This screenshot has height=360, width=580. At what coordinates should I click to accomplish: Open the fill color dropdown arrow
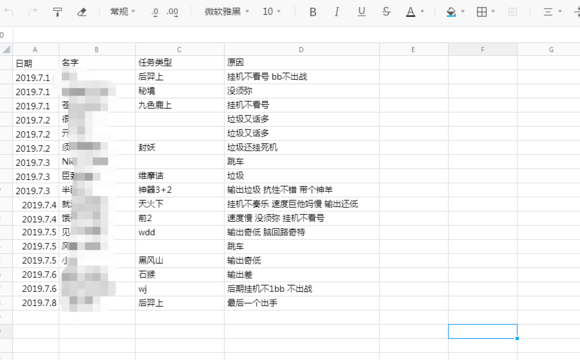click(x=463, y=12)
